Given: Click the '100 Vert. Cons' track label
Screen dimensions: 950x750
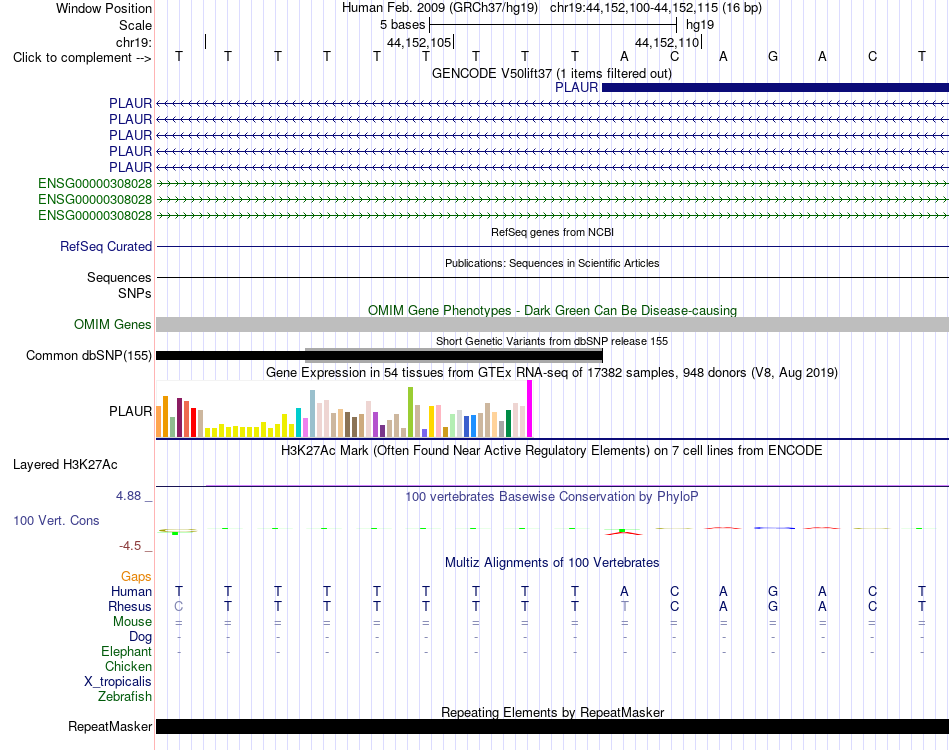Looking at the screenshot, I should (x=56, y=520).
